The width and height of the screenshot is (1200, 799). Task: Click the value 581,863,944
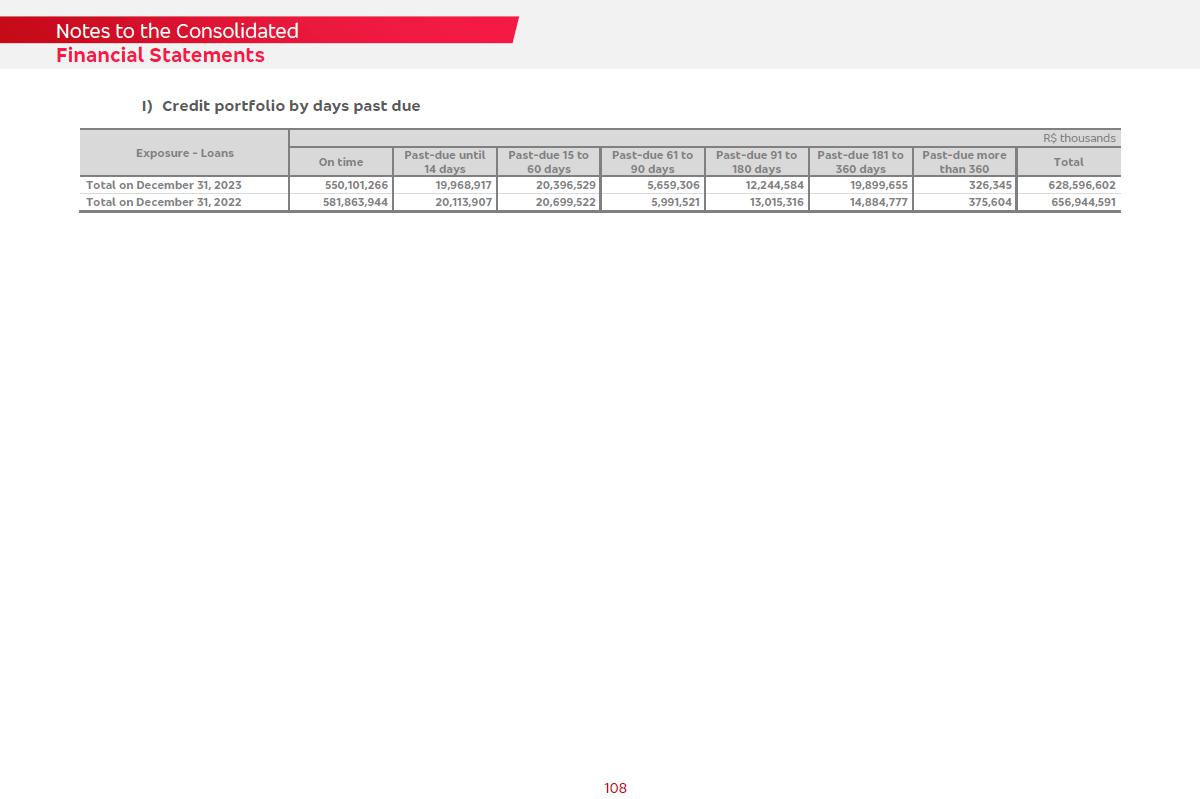pyautogui.click(x=356, y=202)
